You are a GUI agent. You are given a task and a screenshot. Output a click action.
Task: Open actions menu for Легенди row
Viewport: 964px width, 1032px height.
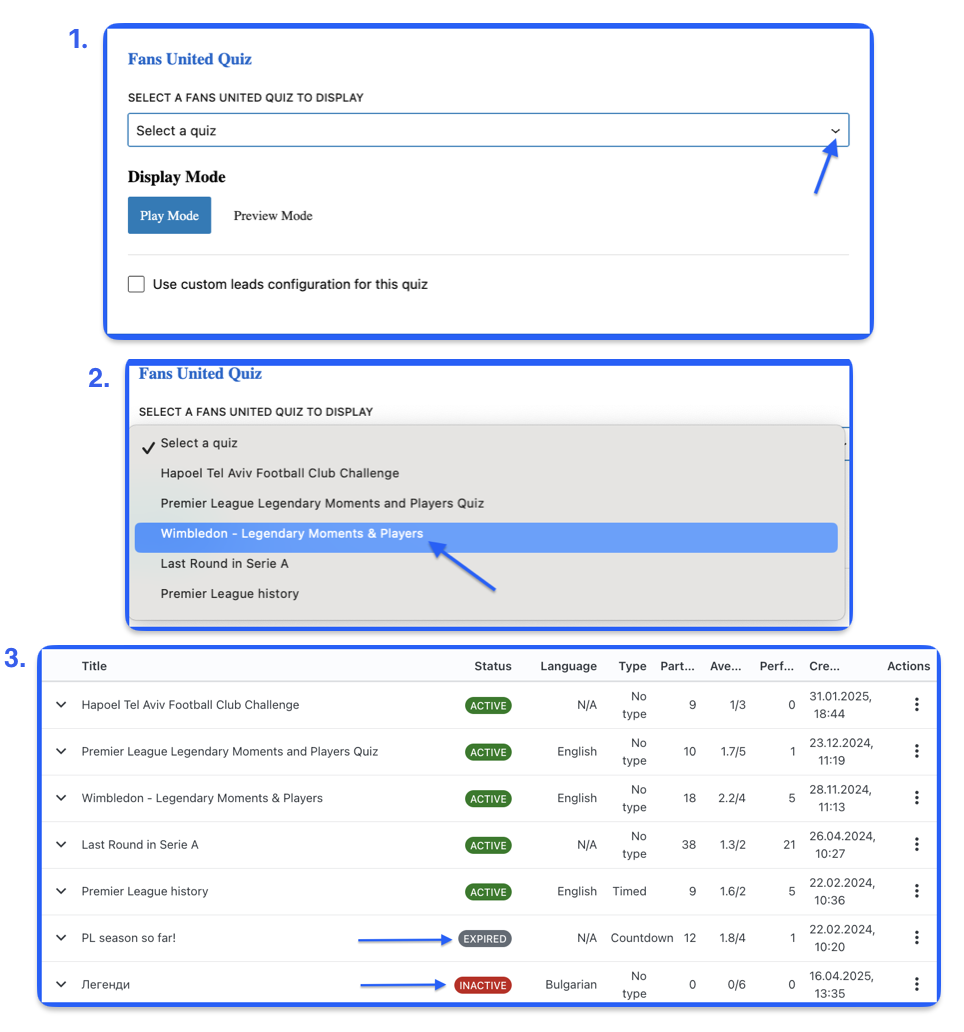917,985
